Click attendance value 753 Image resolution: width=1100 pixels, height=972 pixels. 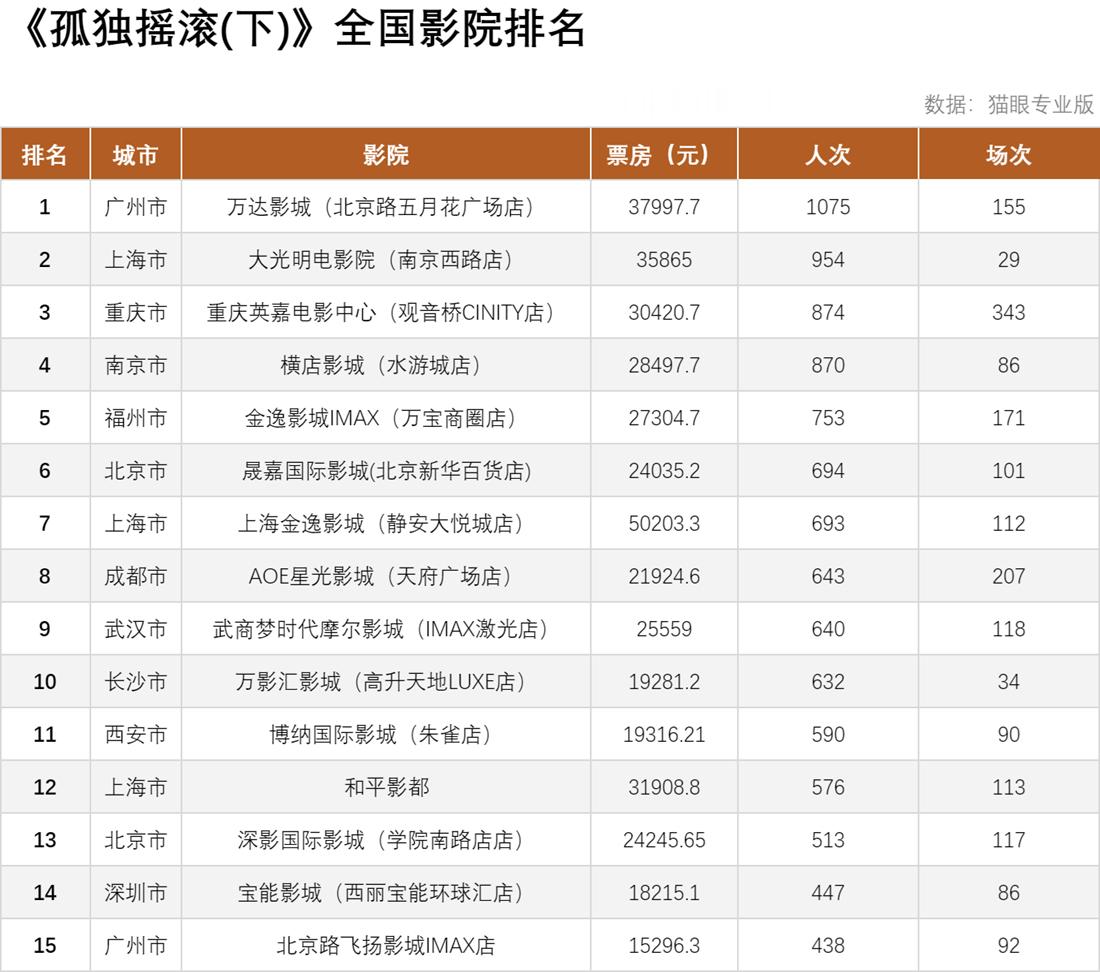point(828,418)
